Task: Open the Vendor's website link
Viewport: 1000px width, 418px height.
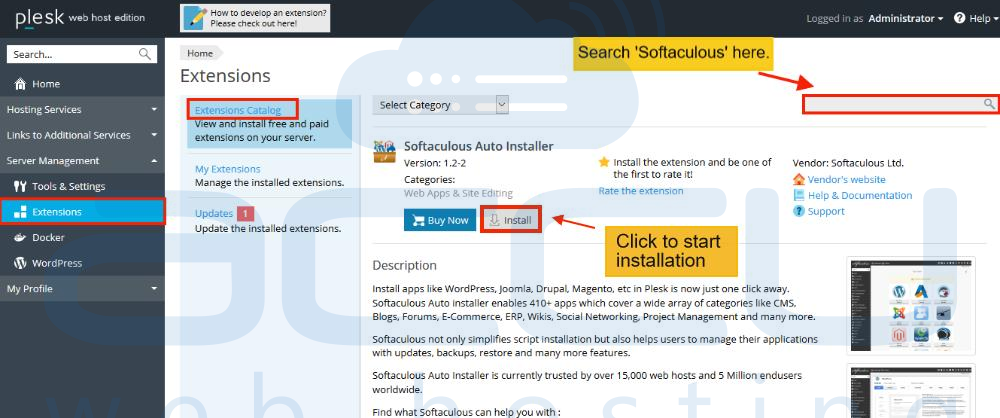Action: click(846, 180)
